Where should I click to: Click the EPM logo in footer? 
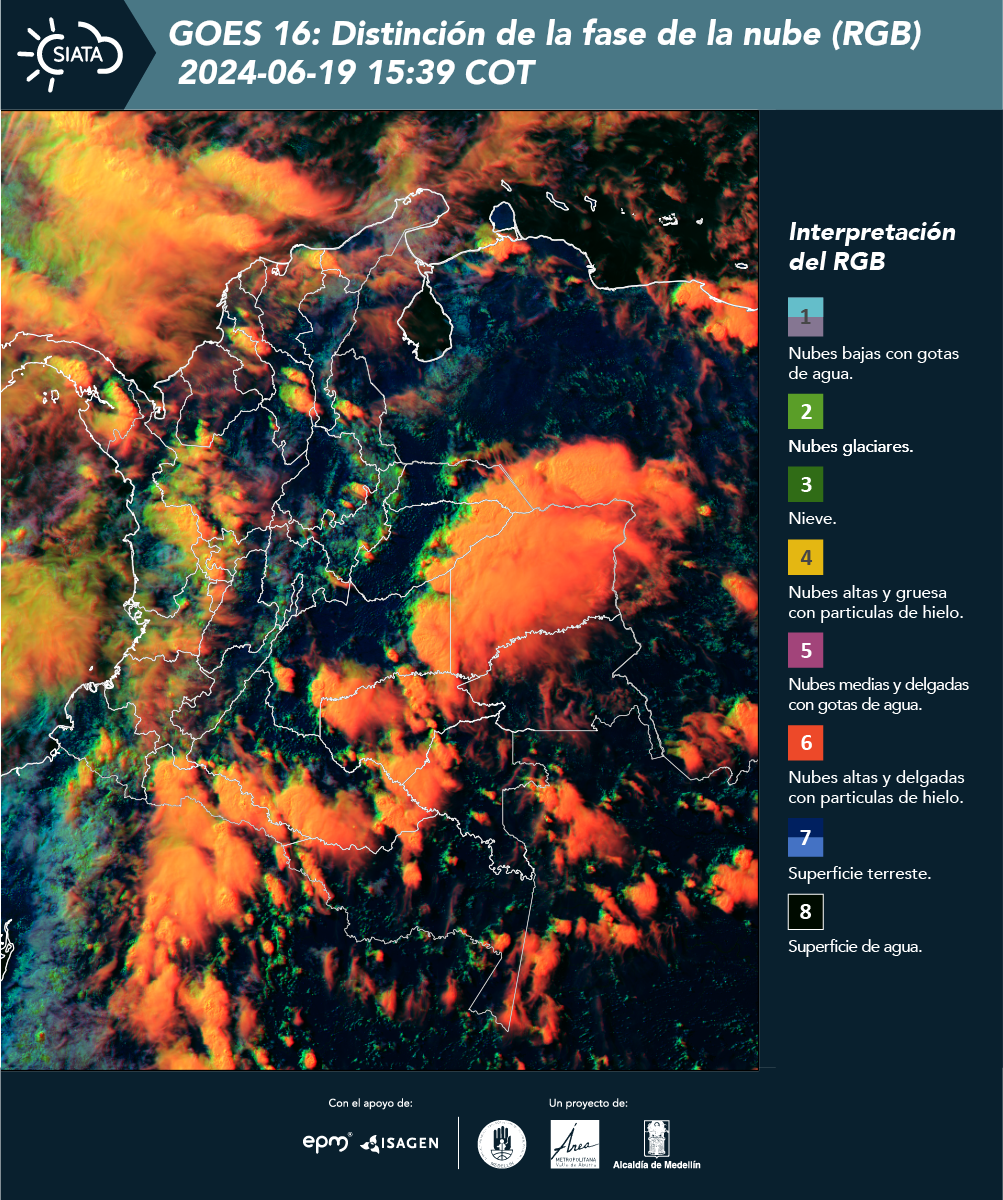pos(327,1142)
